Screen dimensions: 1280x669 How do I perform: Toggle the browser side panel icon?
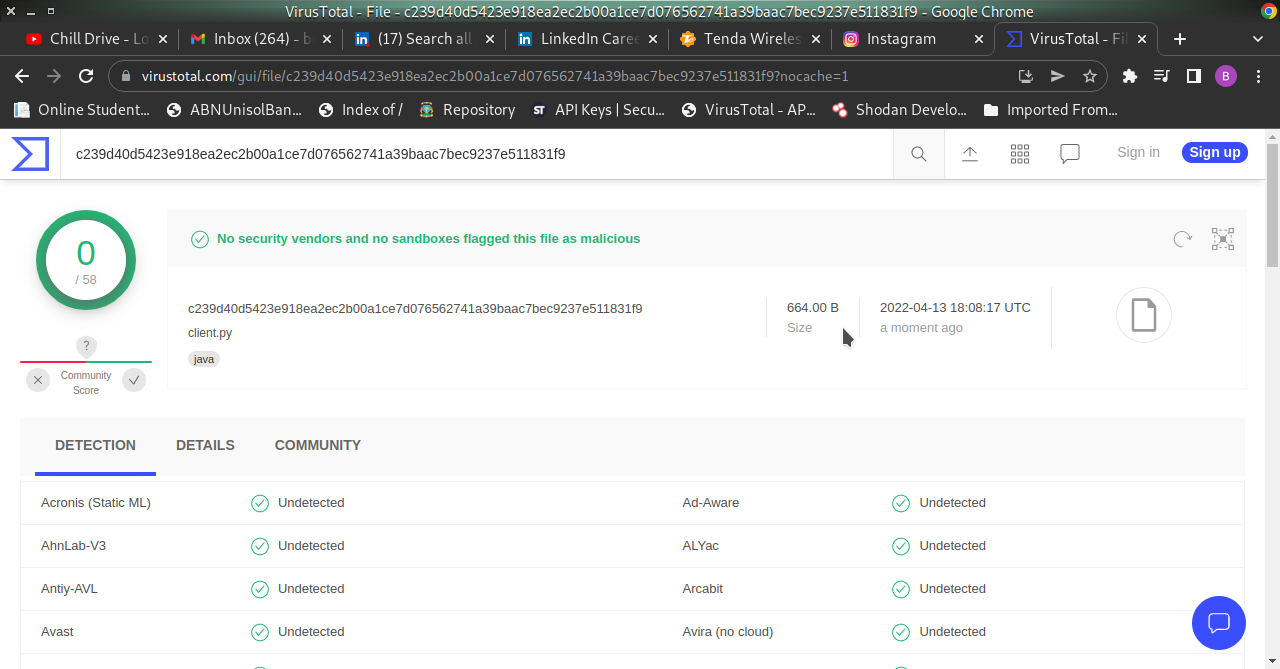[x=1193, y=76]
